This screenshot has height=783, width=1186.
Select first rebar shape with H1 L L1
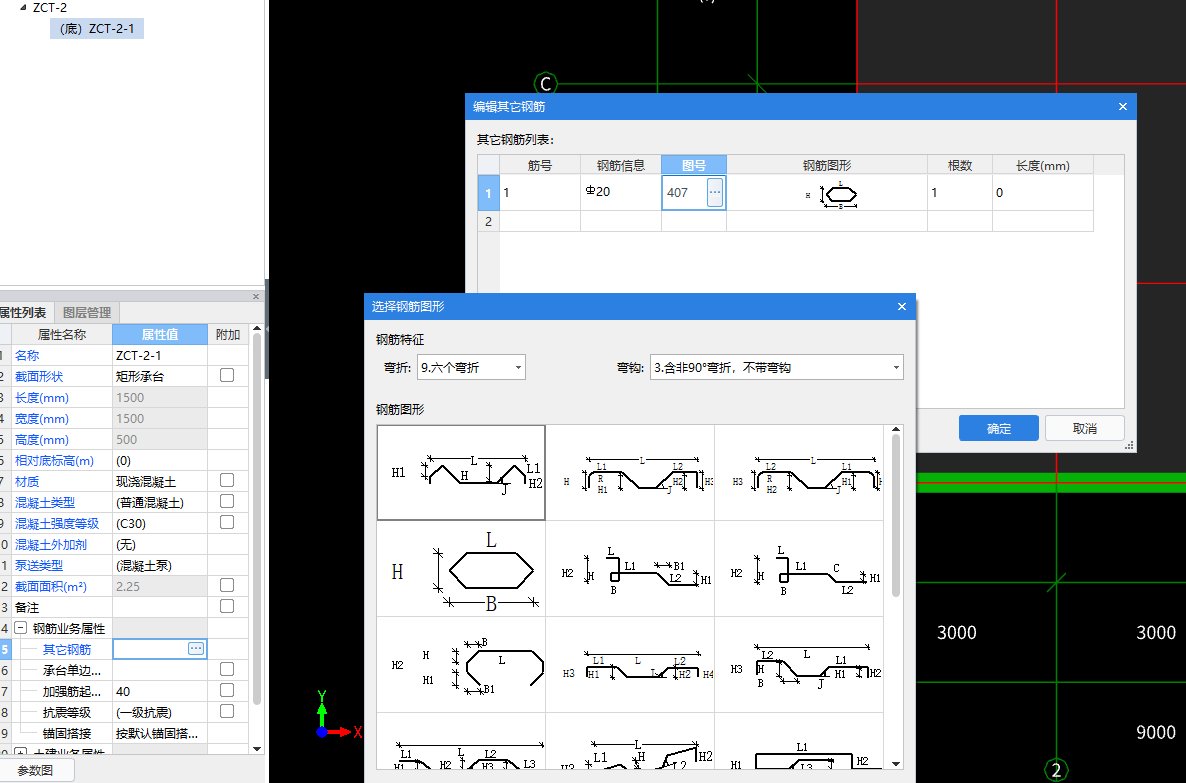[x=461, y=473]
